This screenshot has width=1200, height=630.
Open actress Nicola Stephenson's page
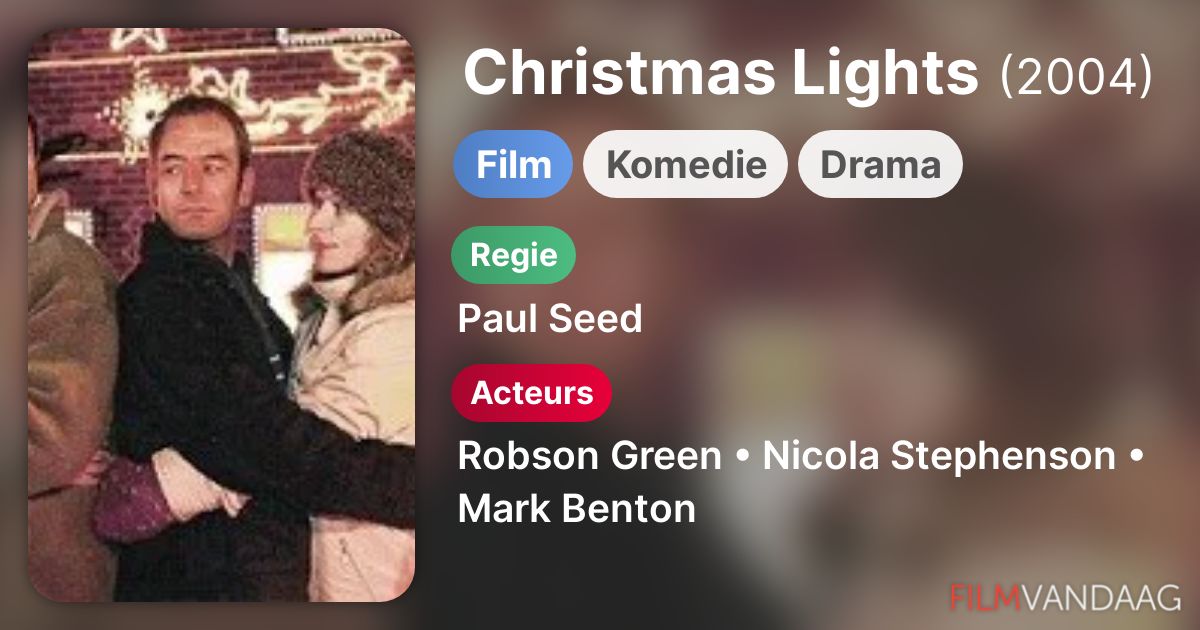coord(939,456)
